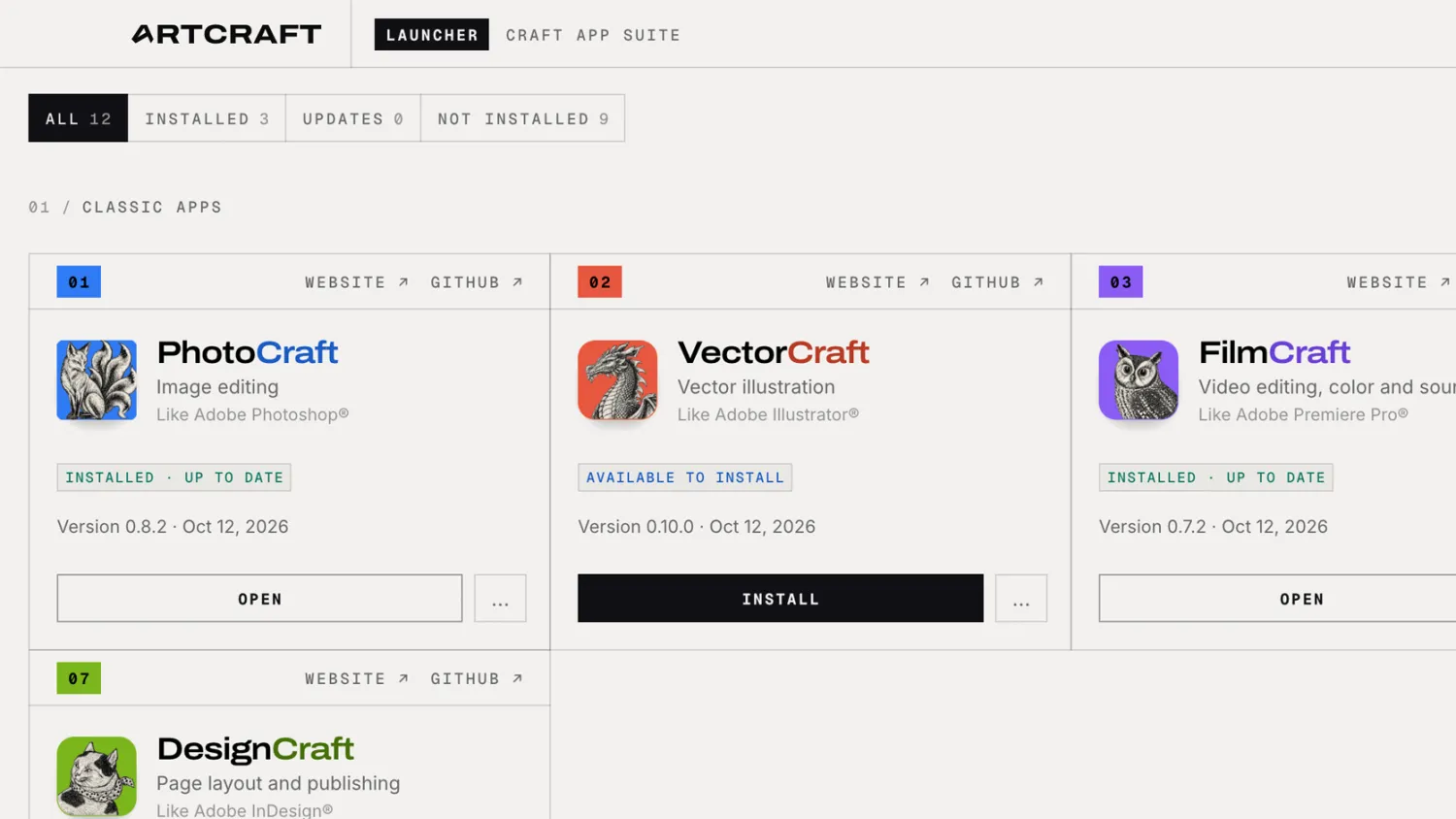
Task: Click FilmCraft Installed Up To Date status
Action: coord(1216,477)
